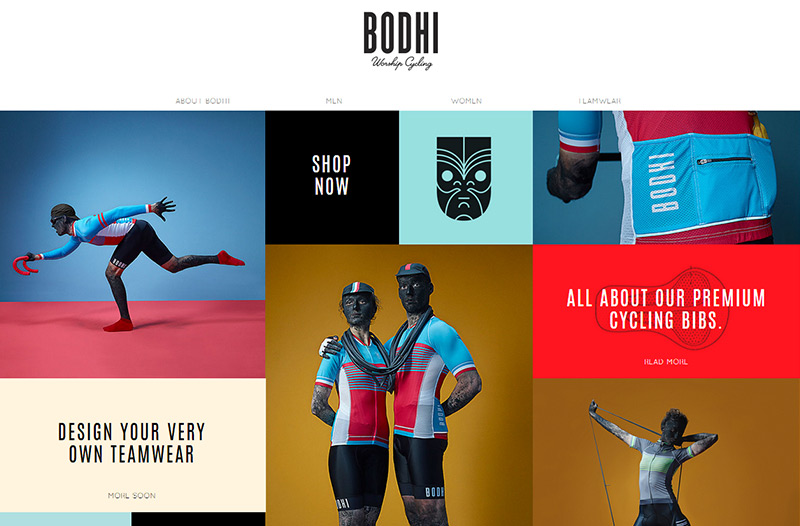This screenshot has height=526, width=800.
Task: Click the Shop Now black tile
Action: pyautogui.click(x=332, y=178)
